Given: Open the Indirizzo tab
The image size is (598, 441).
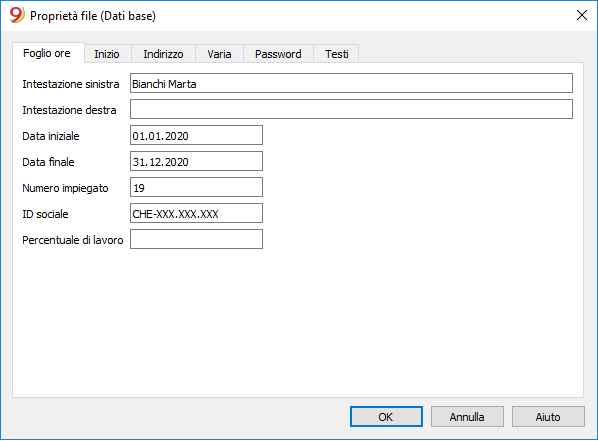Looking at the screenshot, I should coord(163,54).
